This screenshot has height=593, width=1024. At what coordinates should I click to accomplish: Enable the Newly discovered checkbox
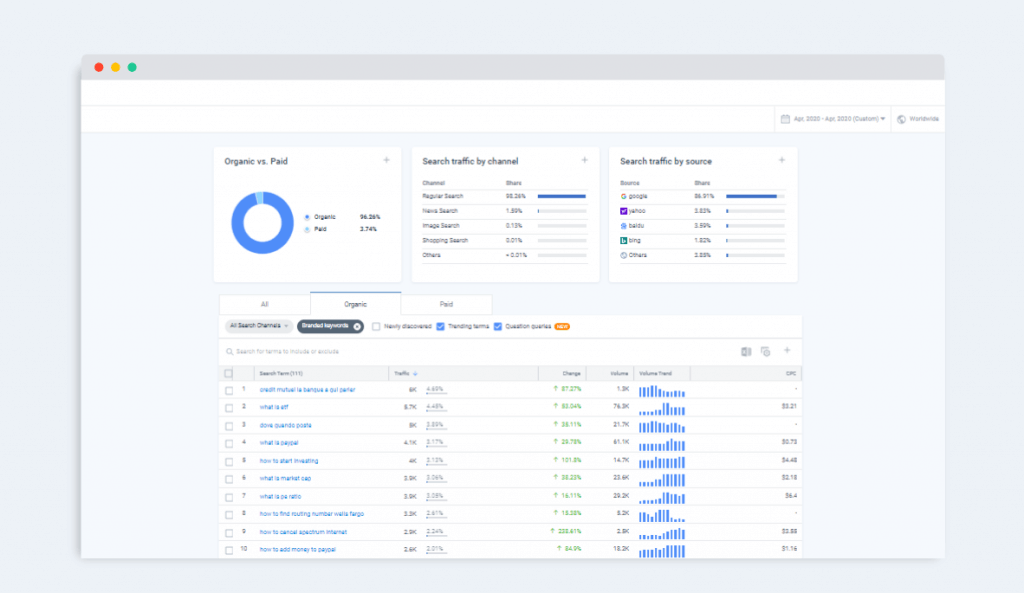pos(375,327)
